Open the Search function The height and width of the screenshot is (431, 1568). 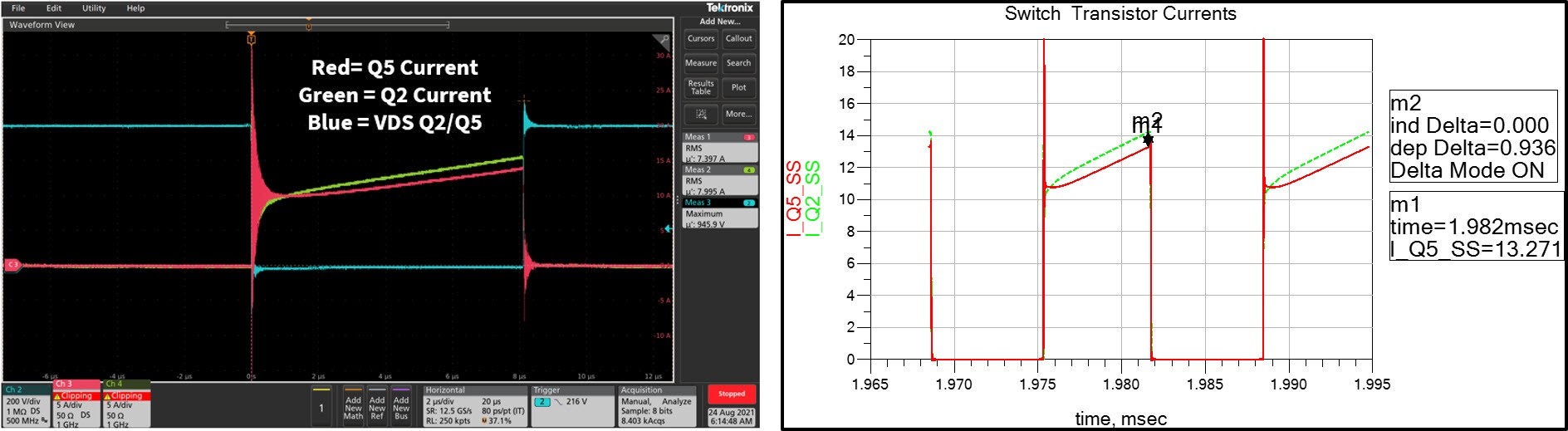pos(738,63)
